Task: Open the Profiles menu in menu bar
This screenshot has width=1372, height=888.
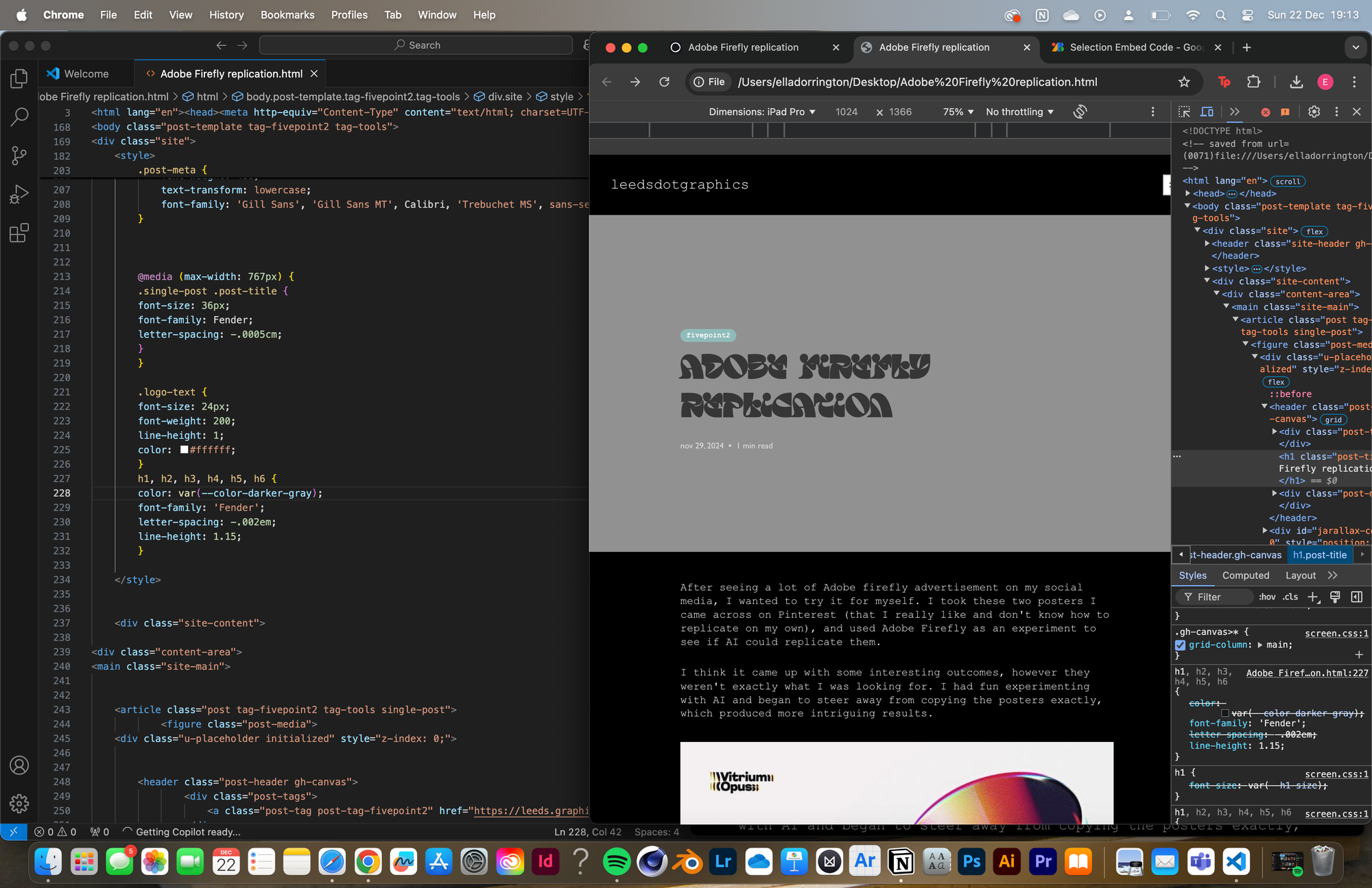Action: pyautogui.click(x=349, y=15)
